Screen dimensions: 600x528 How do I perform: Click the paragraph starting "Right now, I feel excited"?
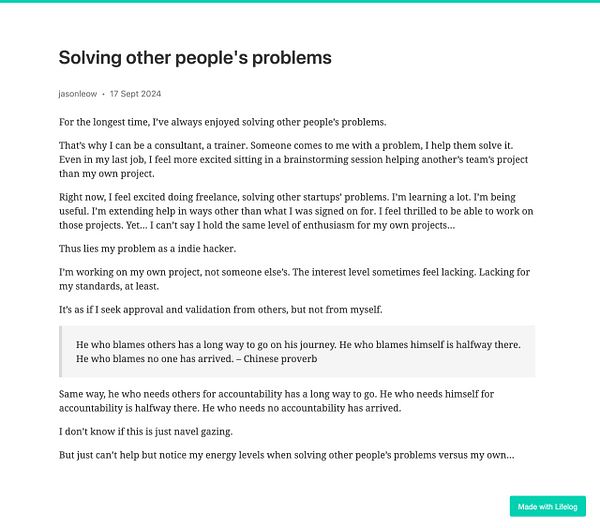296,211
